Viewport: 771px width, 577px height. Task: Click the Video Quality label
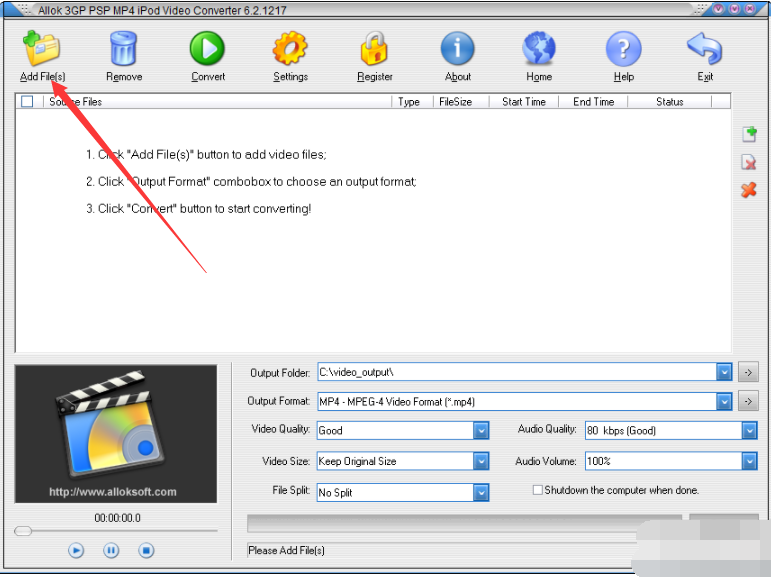281,429
